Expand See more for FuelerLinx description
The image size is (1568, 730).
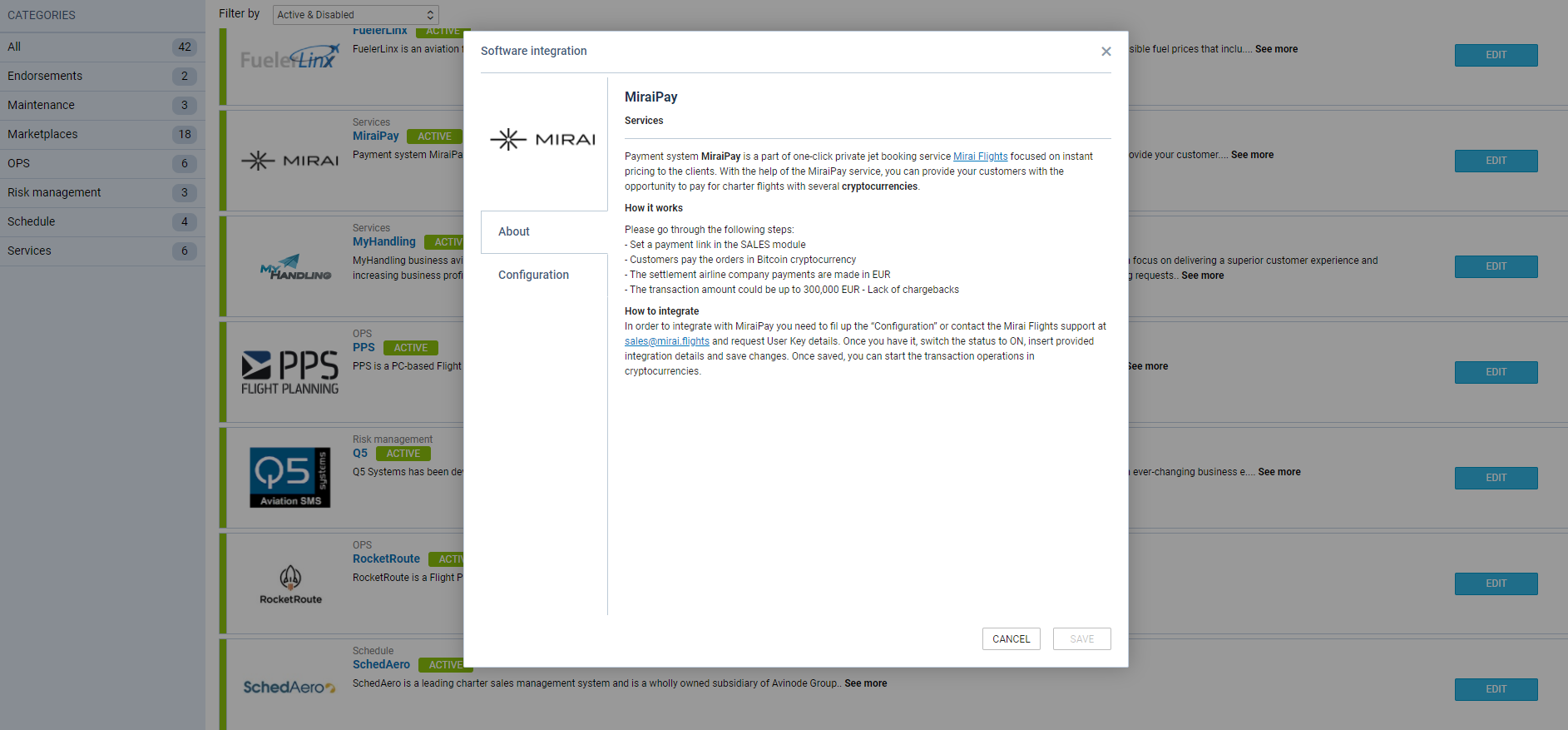pos(1276,49)
